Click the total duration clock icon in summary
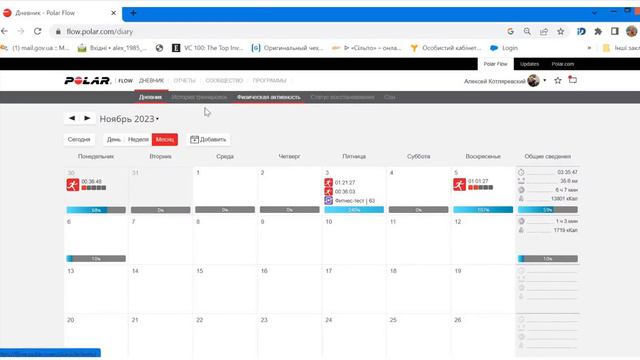Image resolution: width=640 pixels, height=360 pixels. 521,172
